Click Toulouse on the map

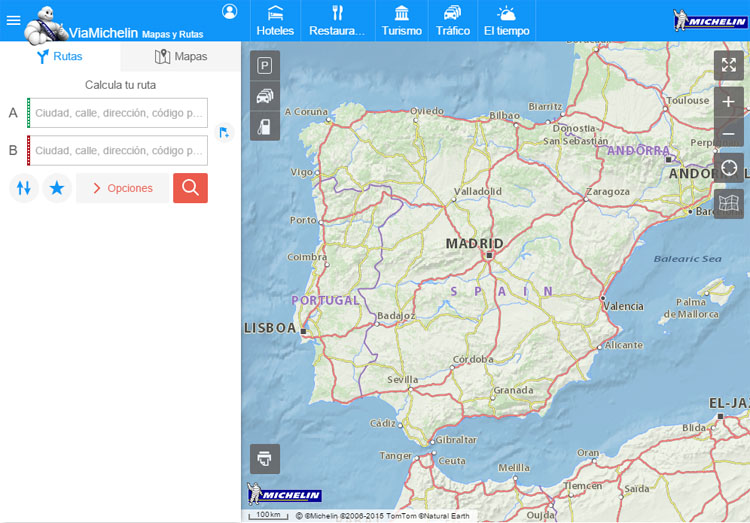[x=688, y=100]
